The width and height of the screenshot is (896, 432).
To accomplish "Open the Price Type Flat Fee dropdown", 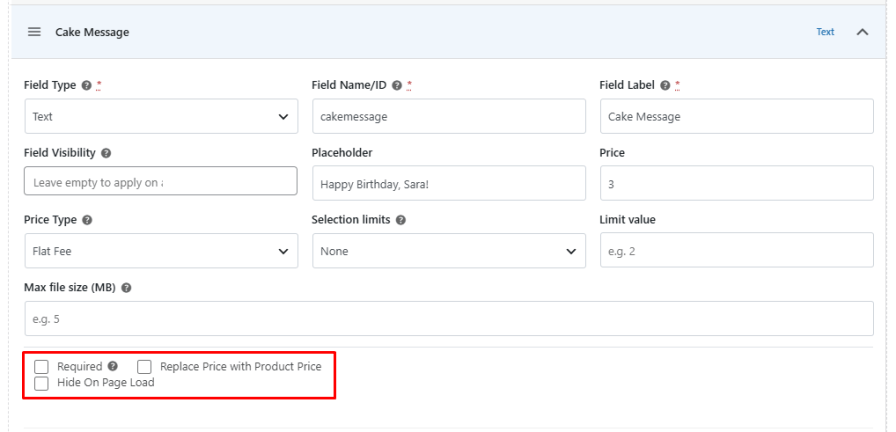I will point(161,251).
